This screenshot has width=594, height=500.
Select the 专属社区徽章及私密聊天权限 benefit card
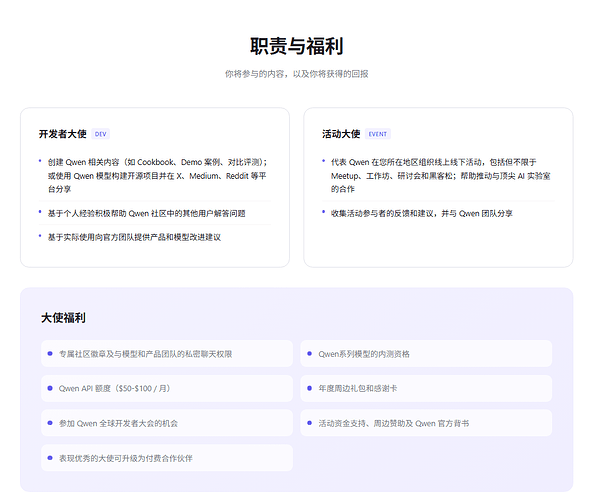(167, 353)
